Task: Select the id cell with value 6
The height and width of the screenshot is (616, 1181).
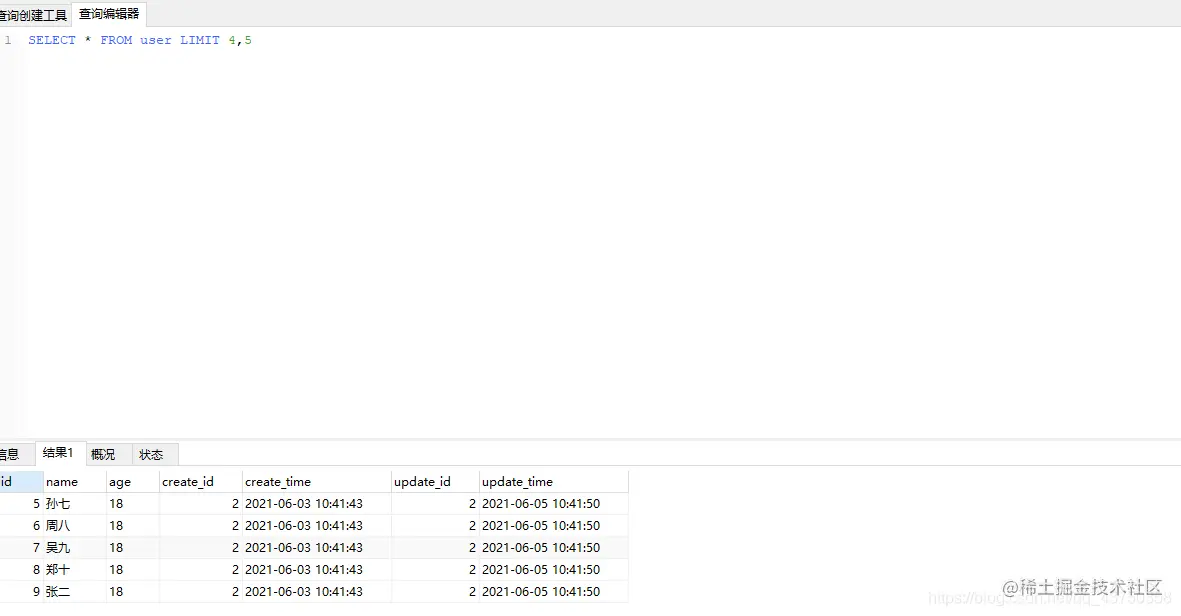Action: tap(21, 526)
